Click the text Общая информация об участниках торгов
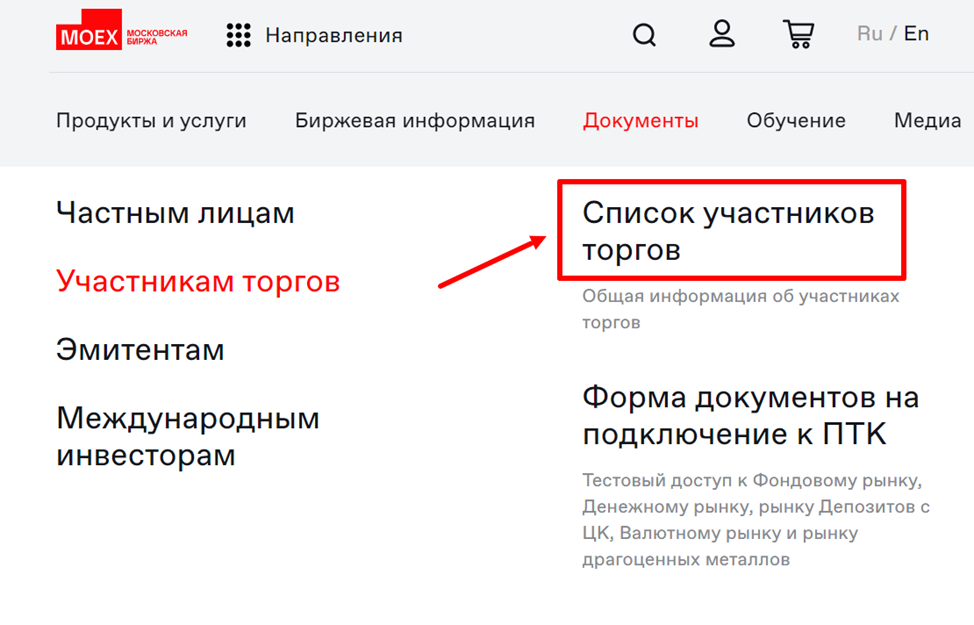Image resolution: width=974 pixels, height=625 pixels. 740,309
